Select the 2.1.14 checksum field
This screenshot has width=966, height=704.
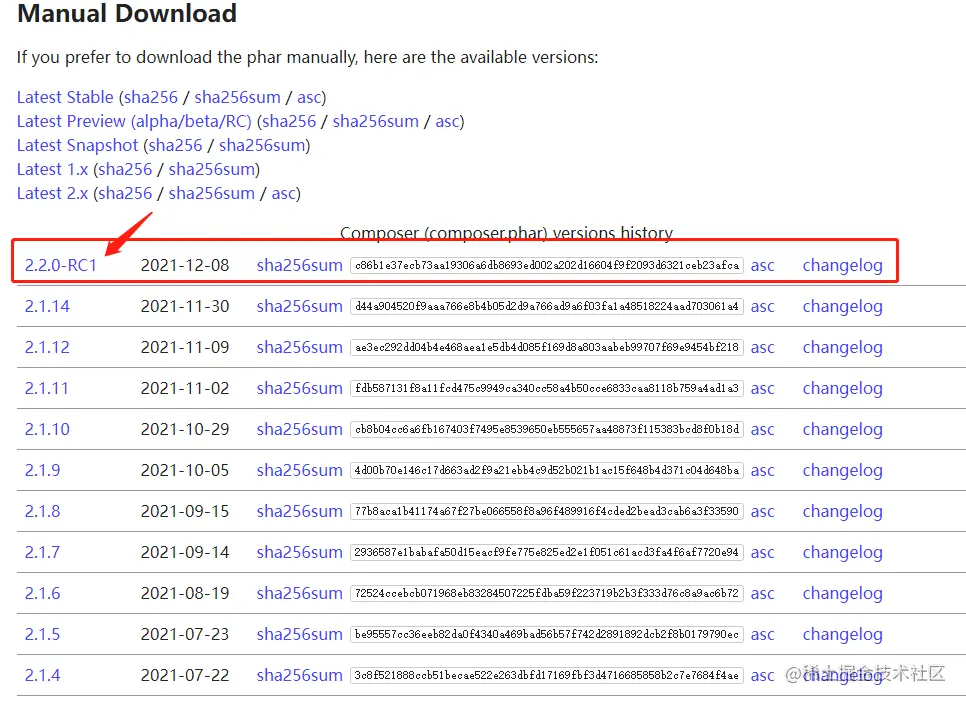[x=546, y=306]
